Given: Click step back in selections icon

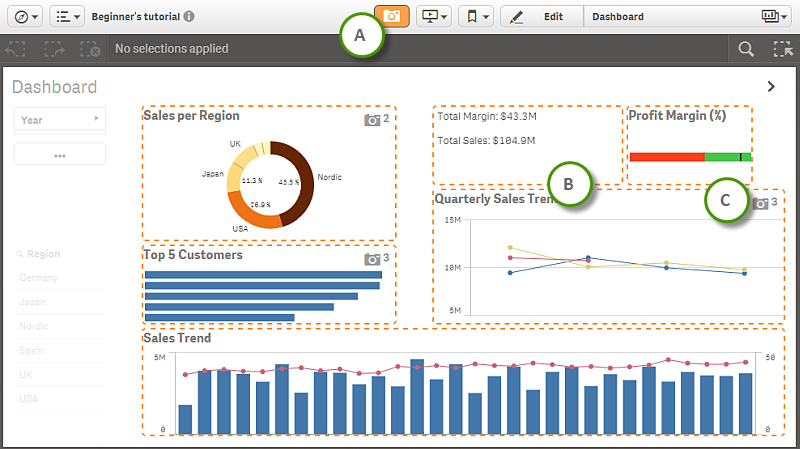Looking at the screenshot, I should click(16, 48).
